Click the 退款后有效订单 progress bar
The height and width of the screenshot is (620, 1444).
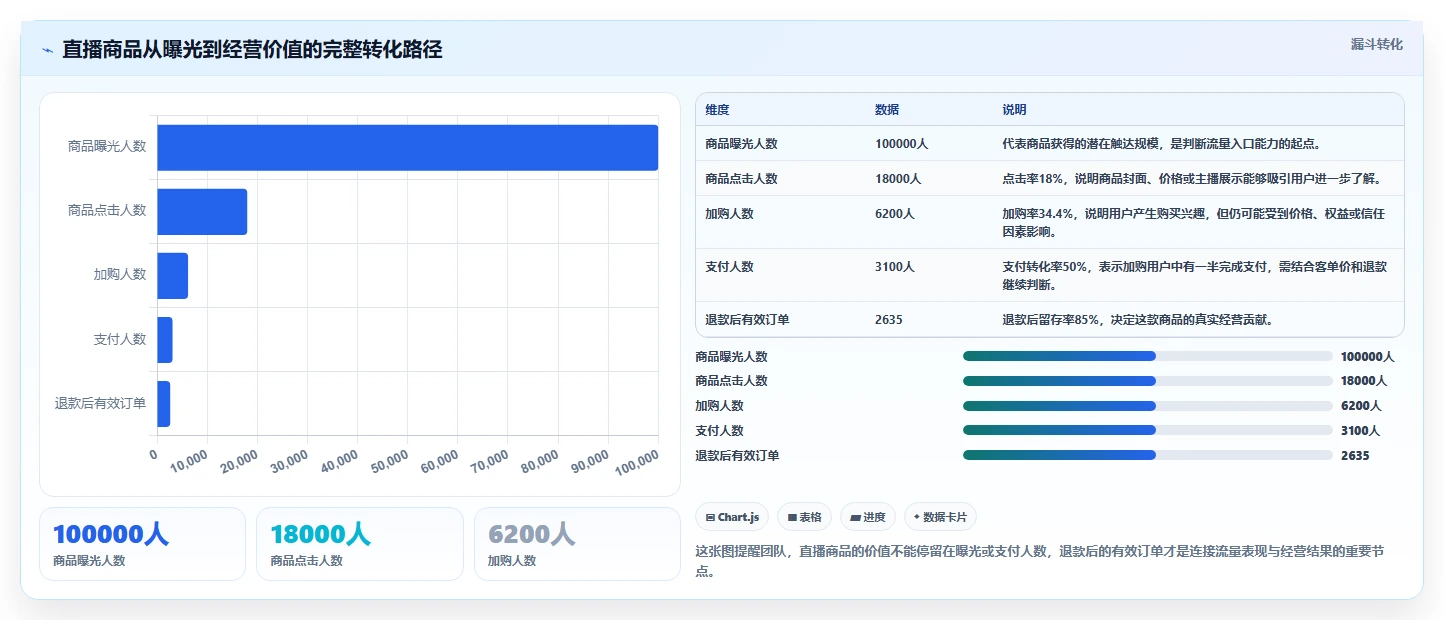1147,455
